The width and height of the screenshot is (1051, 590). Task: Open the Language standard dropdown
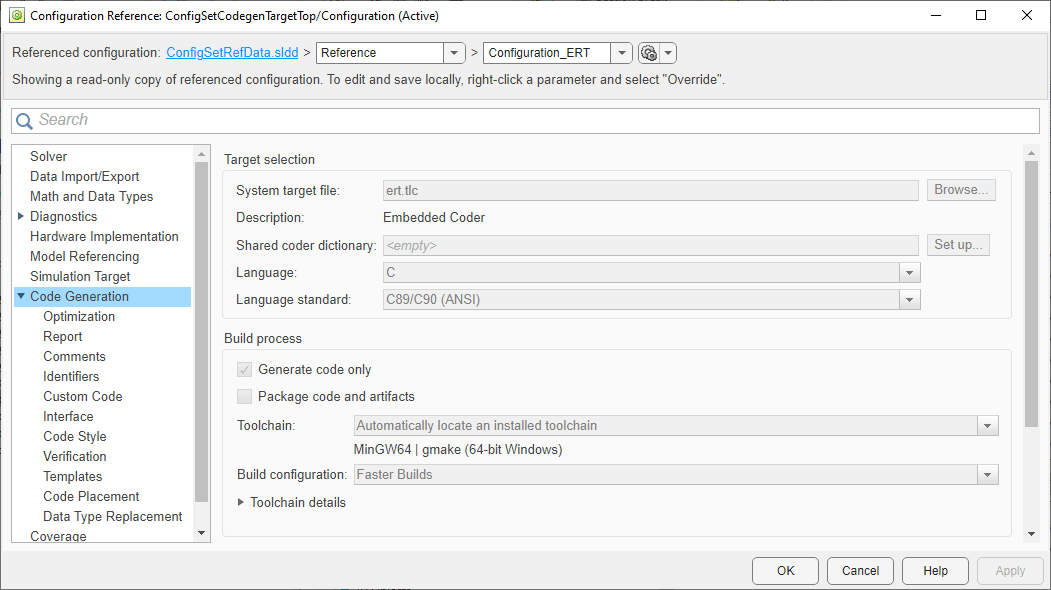click(x=909, y=299)
